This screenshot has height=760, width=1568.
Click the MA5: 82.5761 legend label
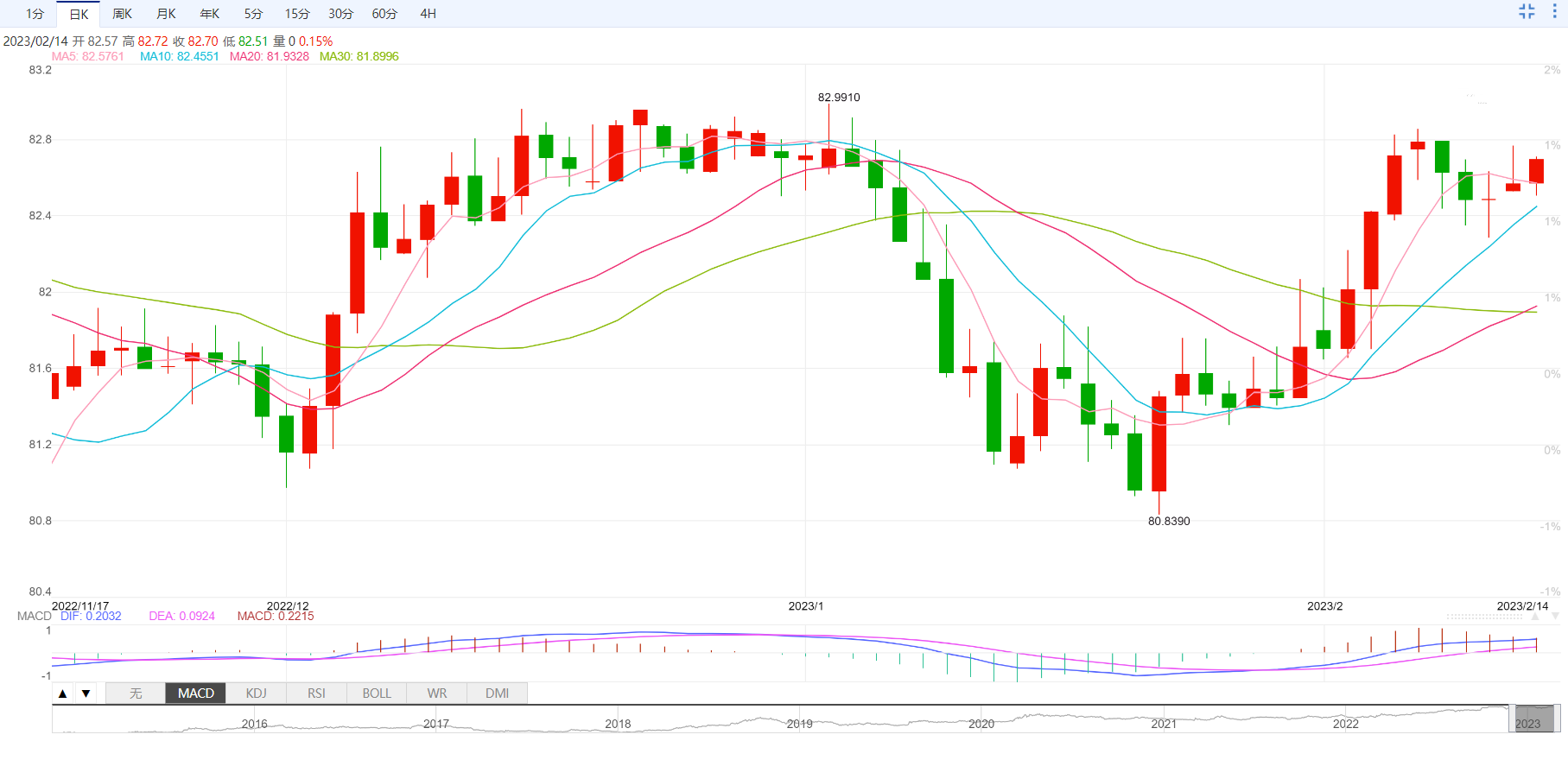[88, 56]
